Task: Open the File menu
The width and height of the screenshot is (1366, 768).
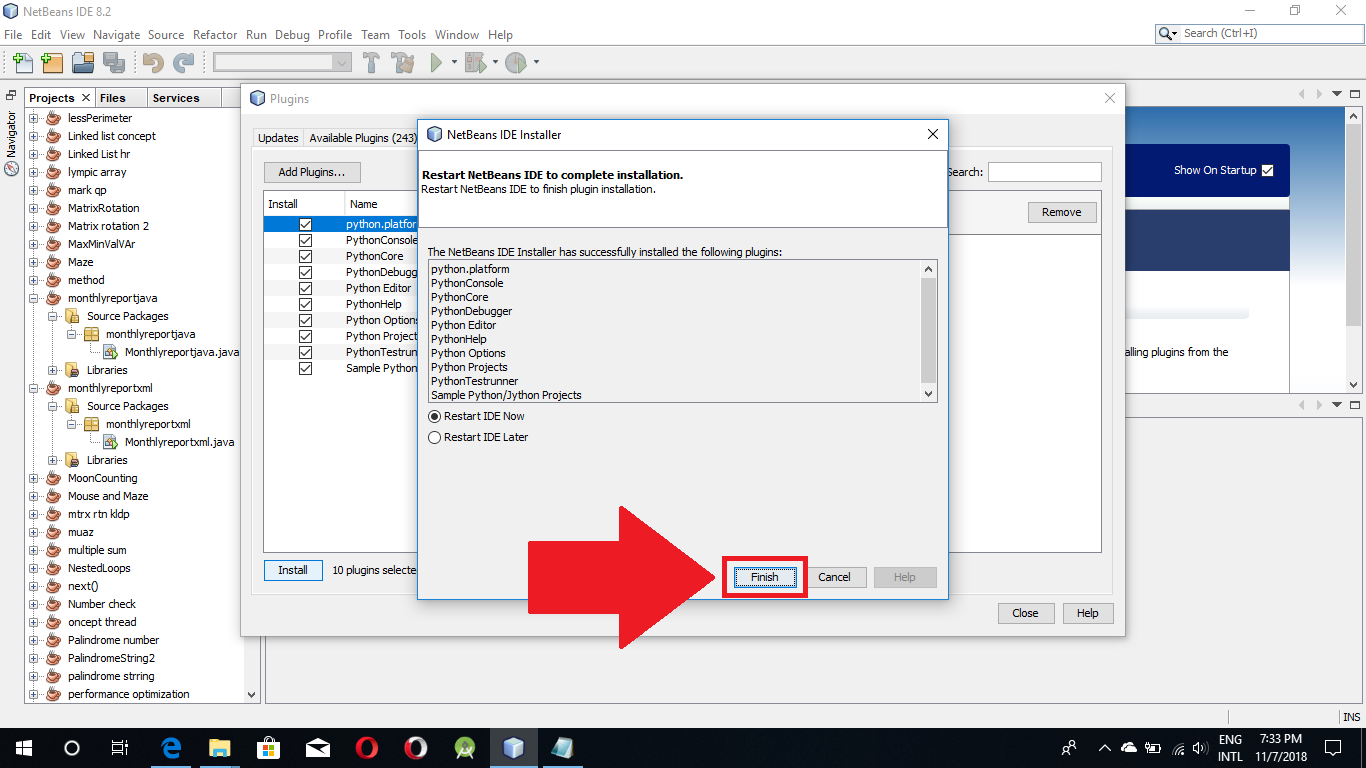Action: point(13,34)
